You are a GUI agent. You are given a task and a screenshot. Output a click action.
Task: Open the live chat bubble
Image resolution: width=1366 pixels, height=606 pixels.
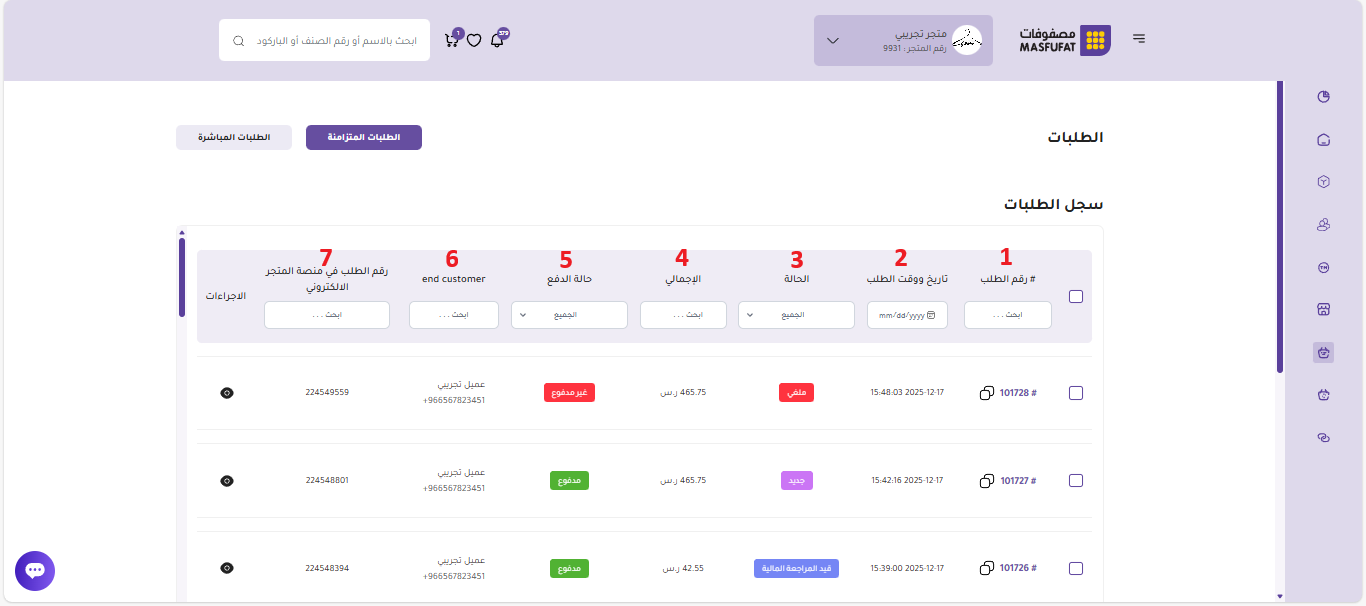(x=35, y=570)
